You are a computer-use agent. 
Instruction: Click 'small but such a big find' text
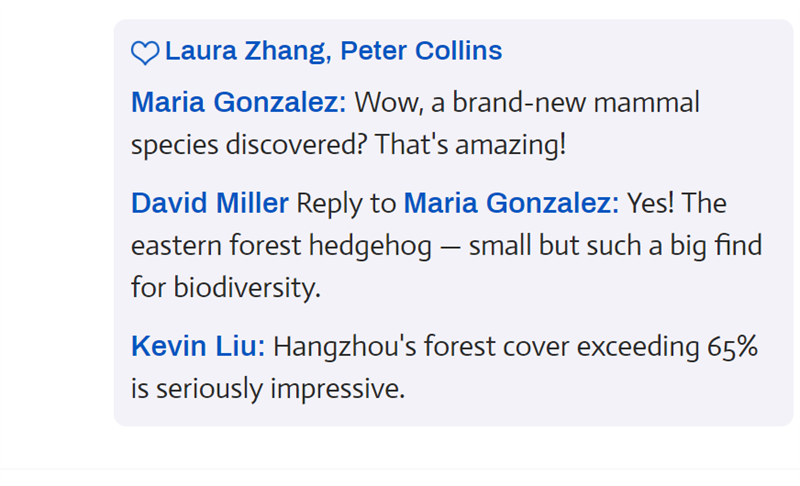pos(615,245)
